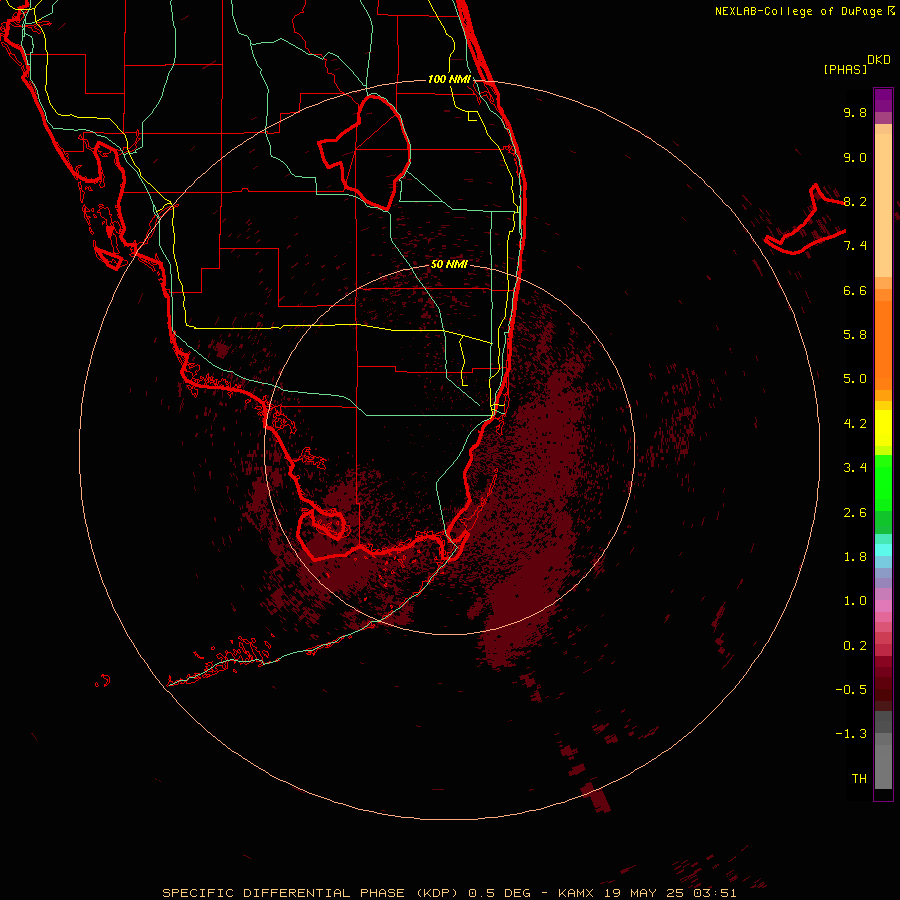Image resolution: width=900 pixels, height=900 pixels.
Task: Click the yellow band of the color bar
Action: coord(883,428)
